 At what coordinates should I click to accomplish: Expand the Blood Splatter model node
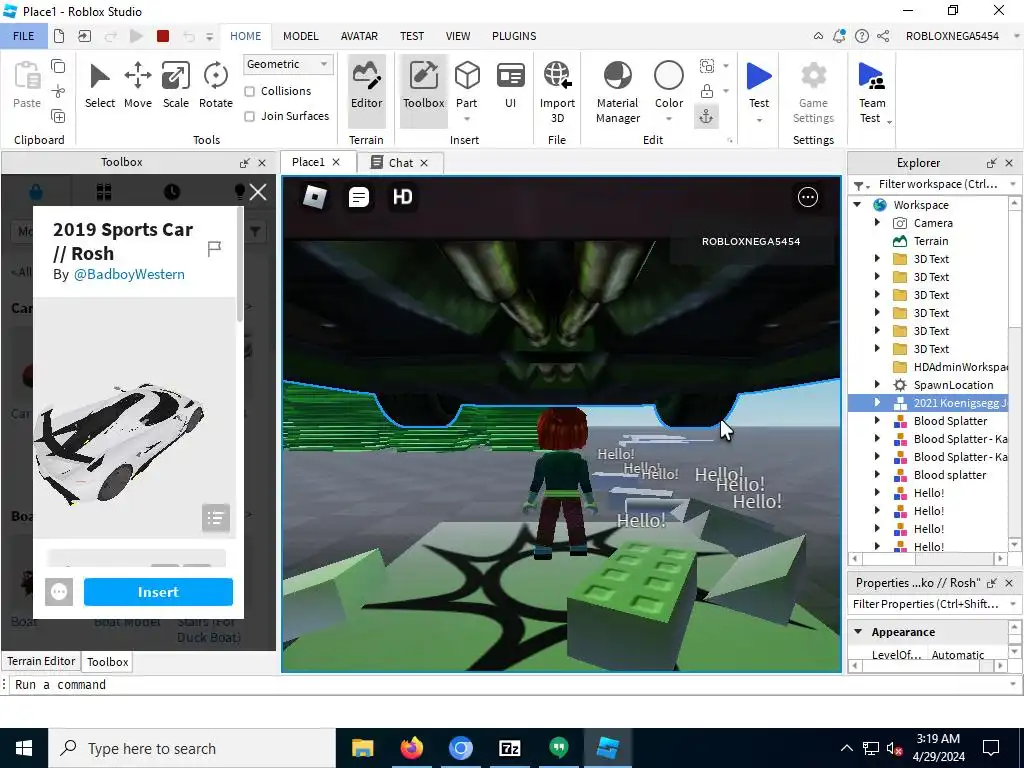[x=877, y=421]
